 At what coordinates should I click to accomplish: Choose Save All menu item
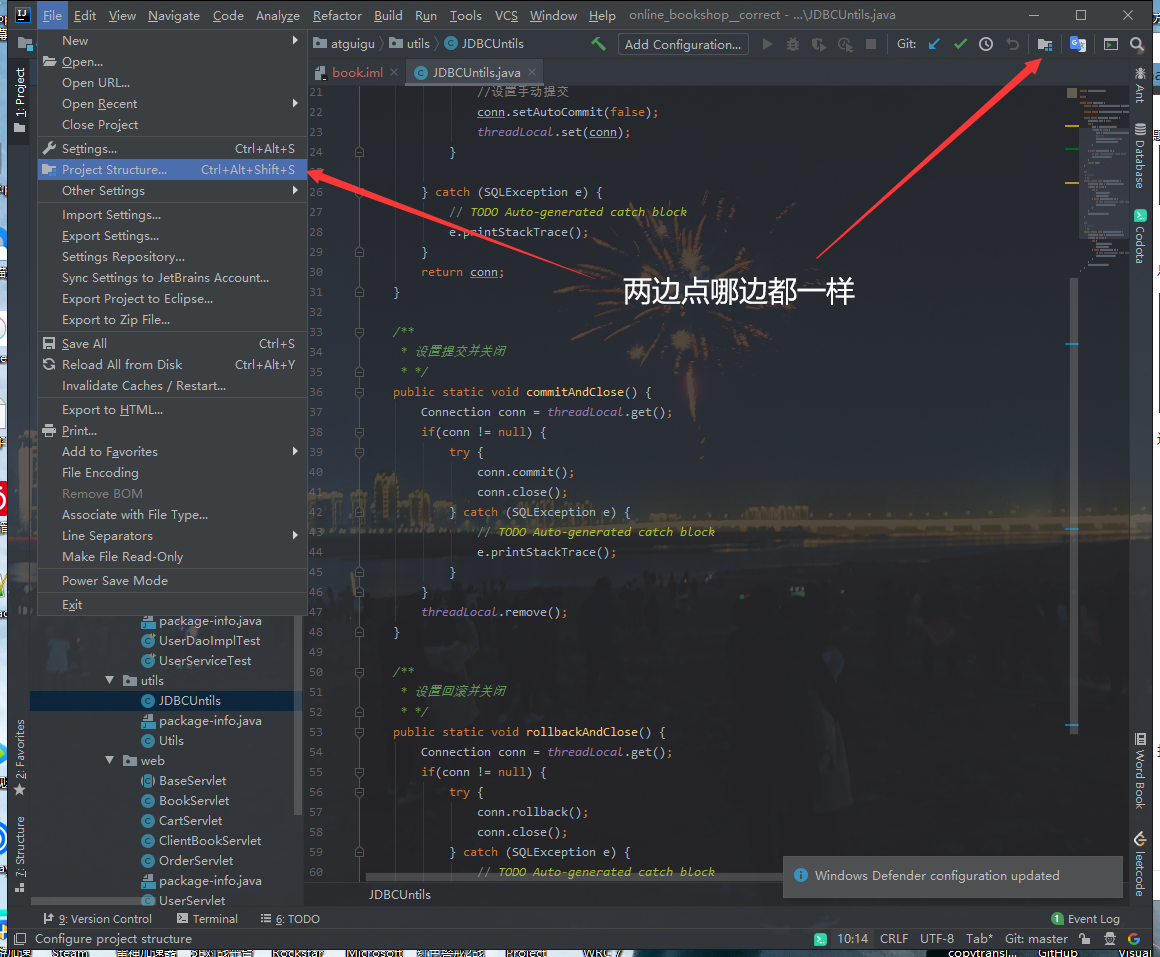172,344
